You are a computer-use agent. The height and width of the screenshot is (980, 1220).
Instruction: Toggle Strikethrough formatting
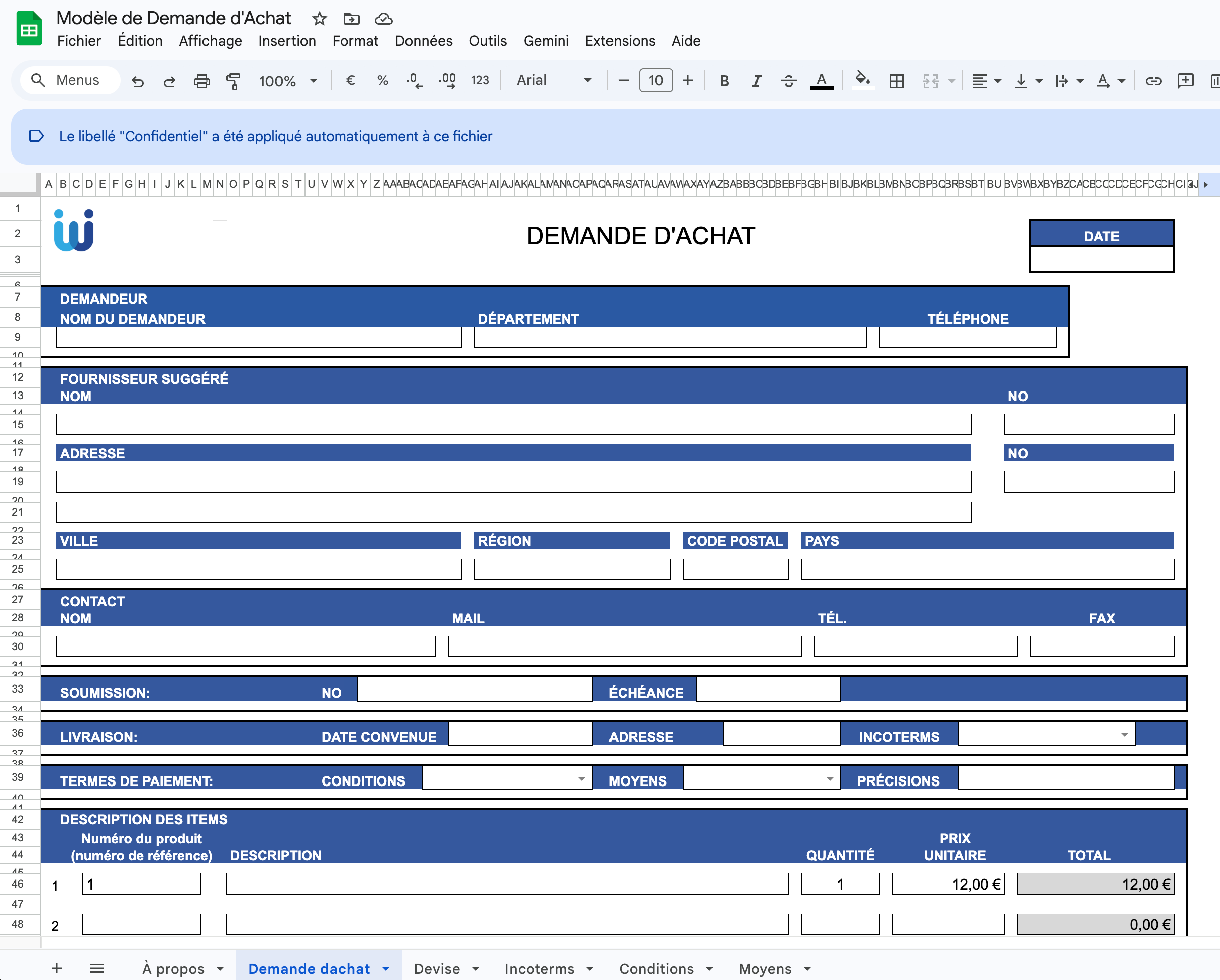click(788, 81)
